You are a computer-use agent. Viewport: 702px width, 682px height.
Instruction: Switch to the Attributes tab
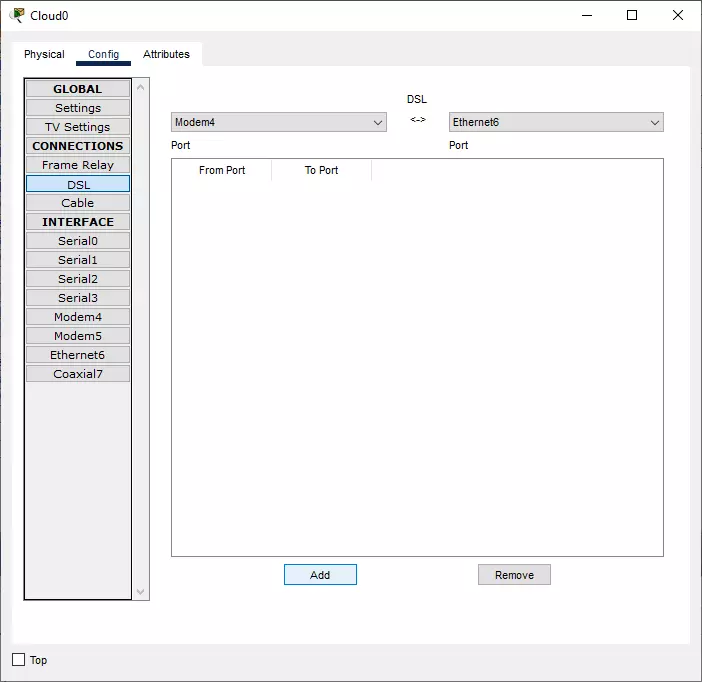(x=166, y=54)
